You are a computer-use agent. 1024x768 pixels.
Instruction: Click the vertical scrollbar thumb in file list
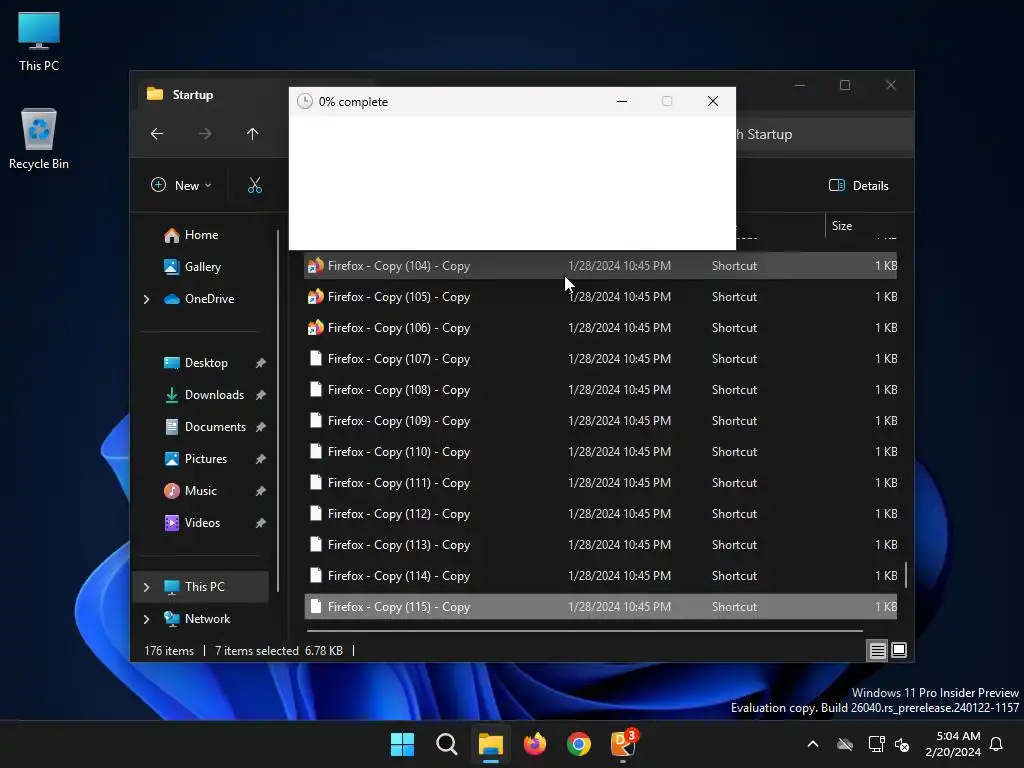tap(906, 574)
